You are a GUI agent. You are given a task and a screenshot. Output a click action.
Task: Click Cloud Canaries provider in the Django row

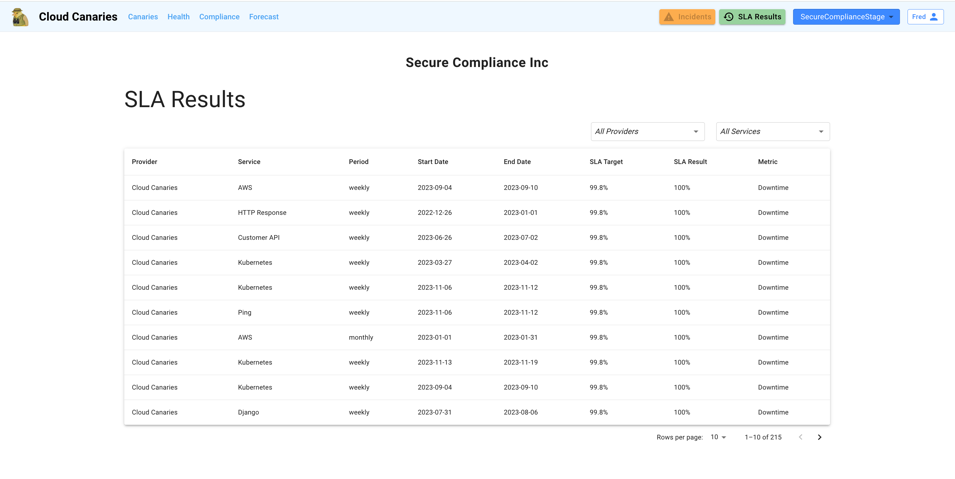tap(155, 413)
